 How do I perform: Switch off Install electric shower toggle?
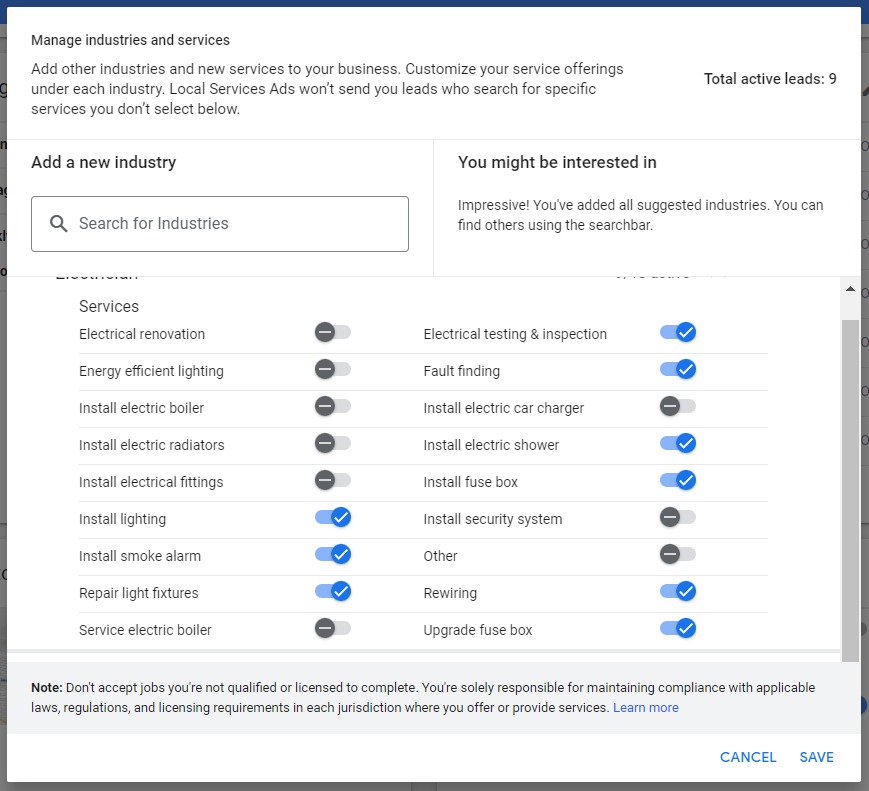pos(678,444)
